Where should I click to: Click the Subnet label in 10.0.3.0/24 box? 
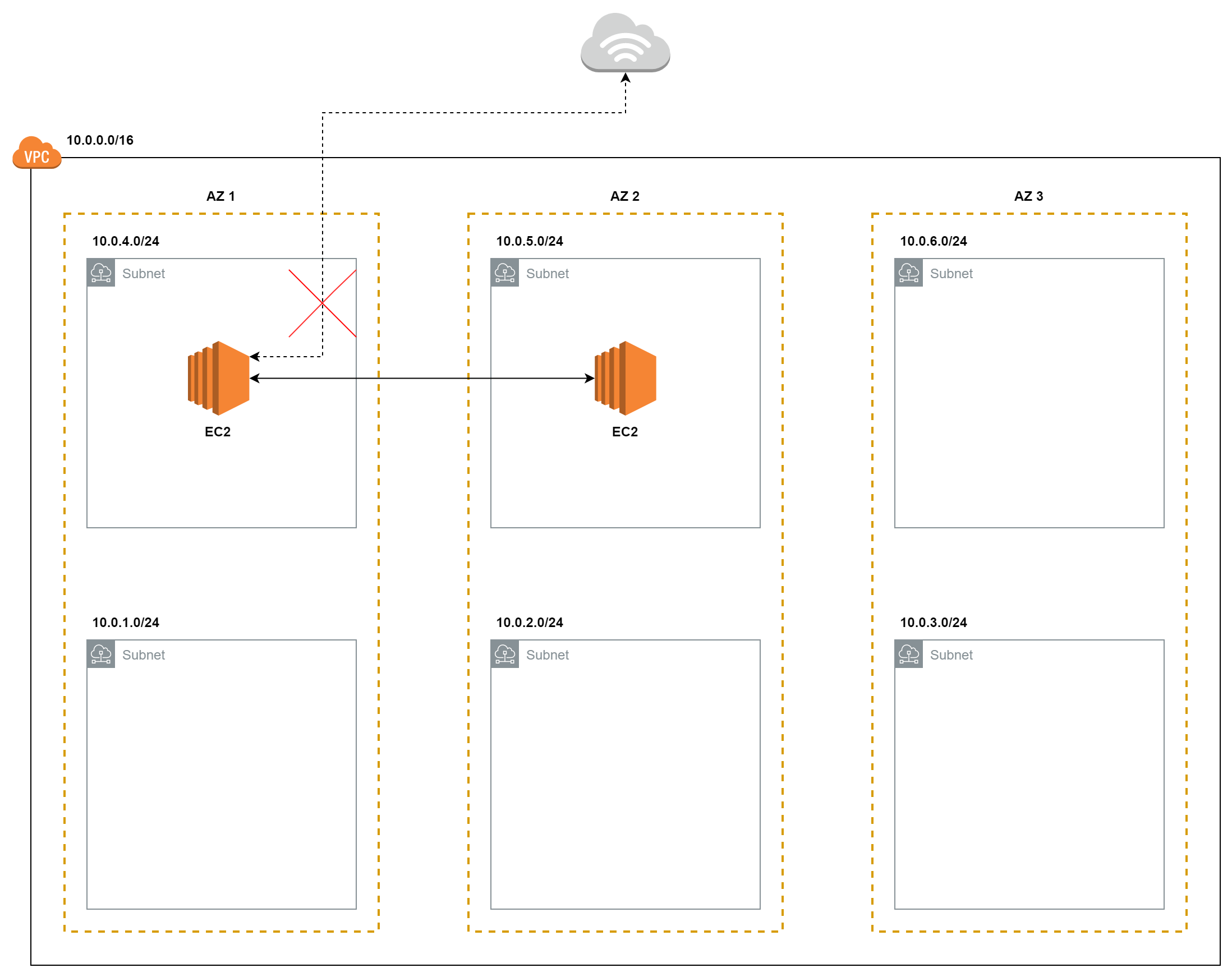tap(951, 655)
